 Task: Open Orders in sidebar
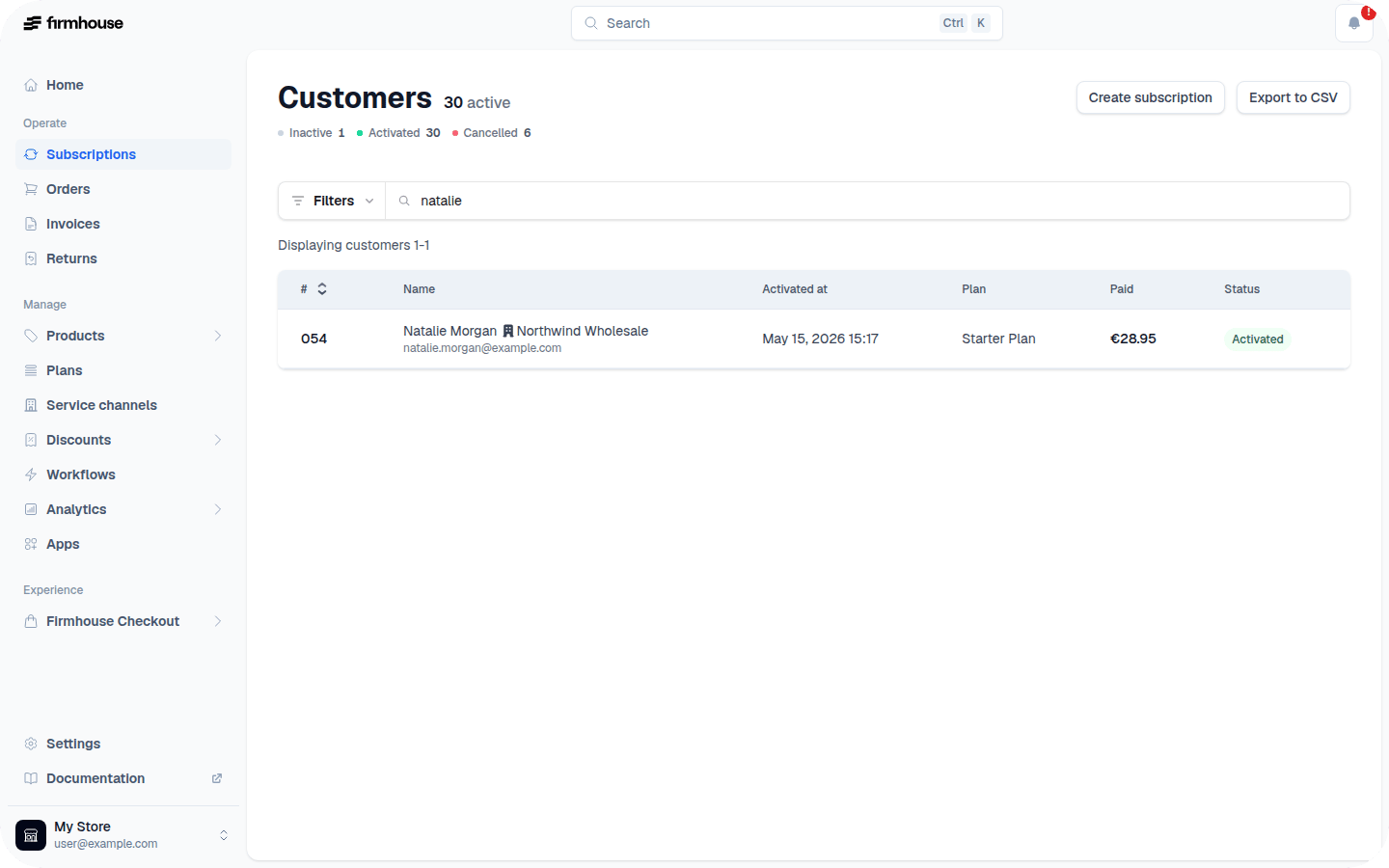(x=123, y=189)
